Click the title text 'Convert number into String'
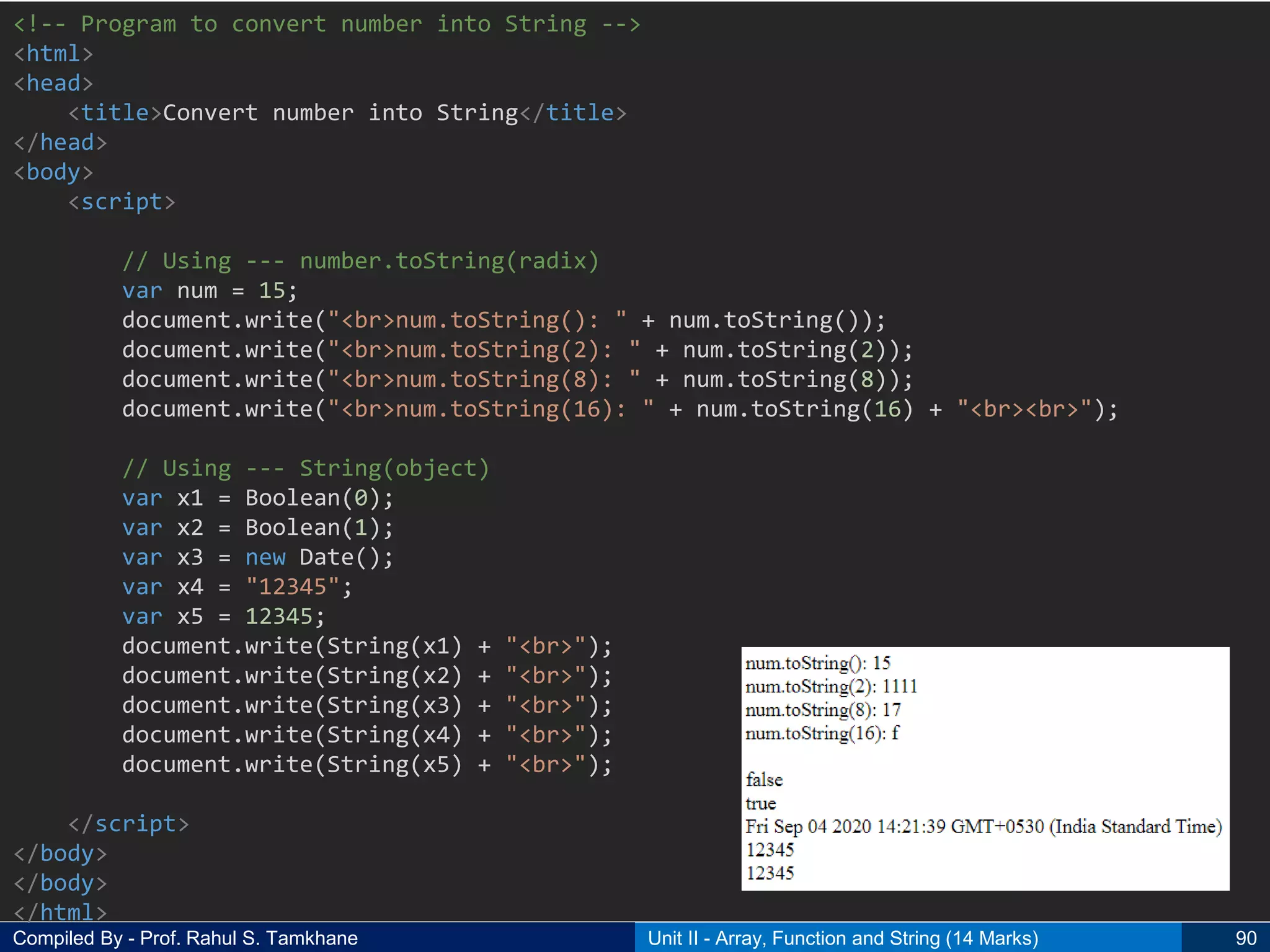Viewport: 1270px width, 952px height. [340, 113]
